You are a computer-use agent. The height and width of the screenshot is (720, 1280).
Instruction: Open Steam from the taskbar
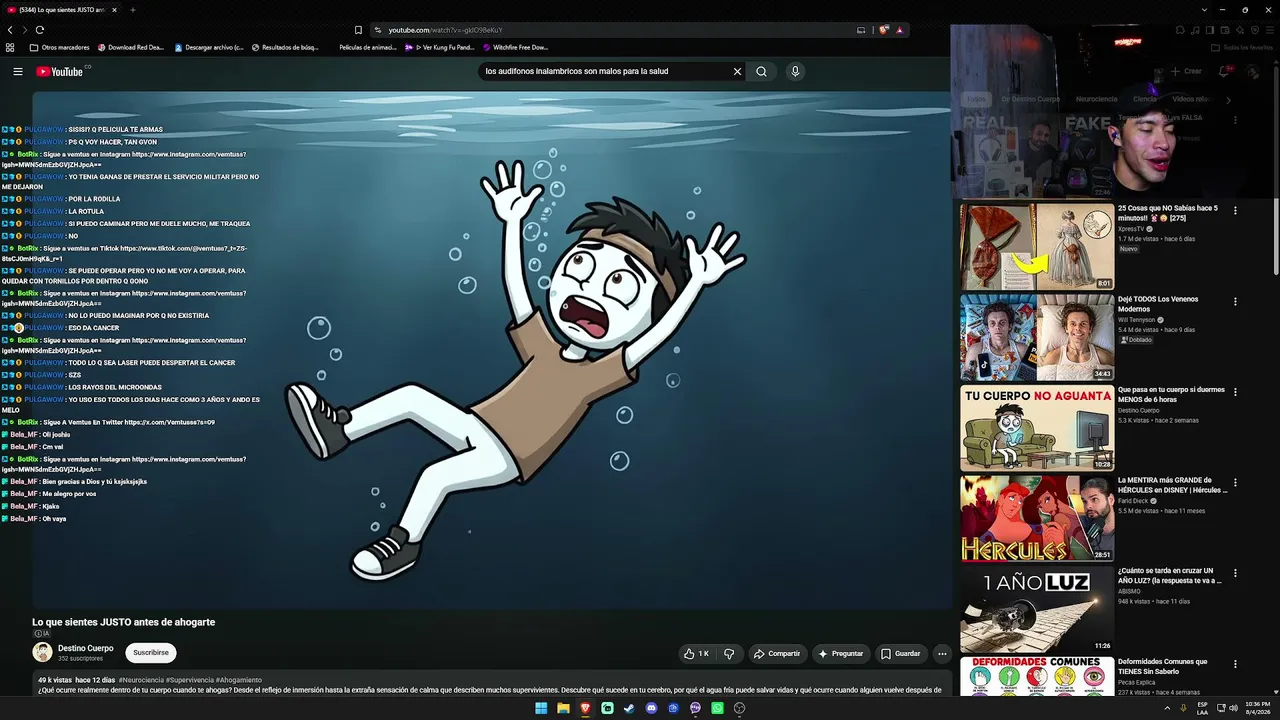[x=629, y=708]
